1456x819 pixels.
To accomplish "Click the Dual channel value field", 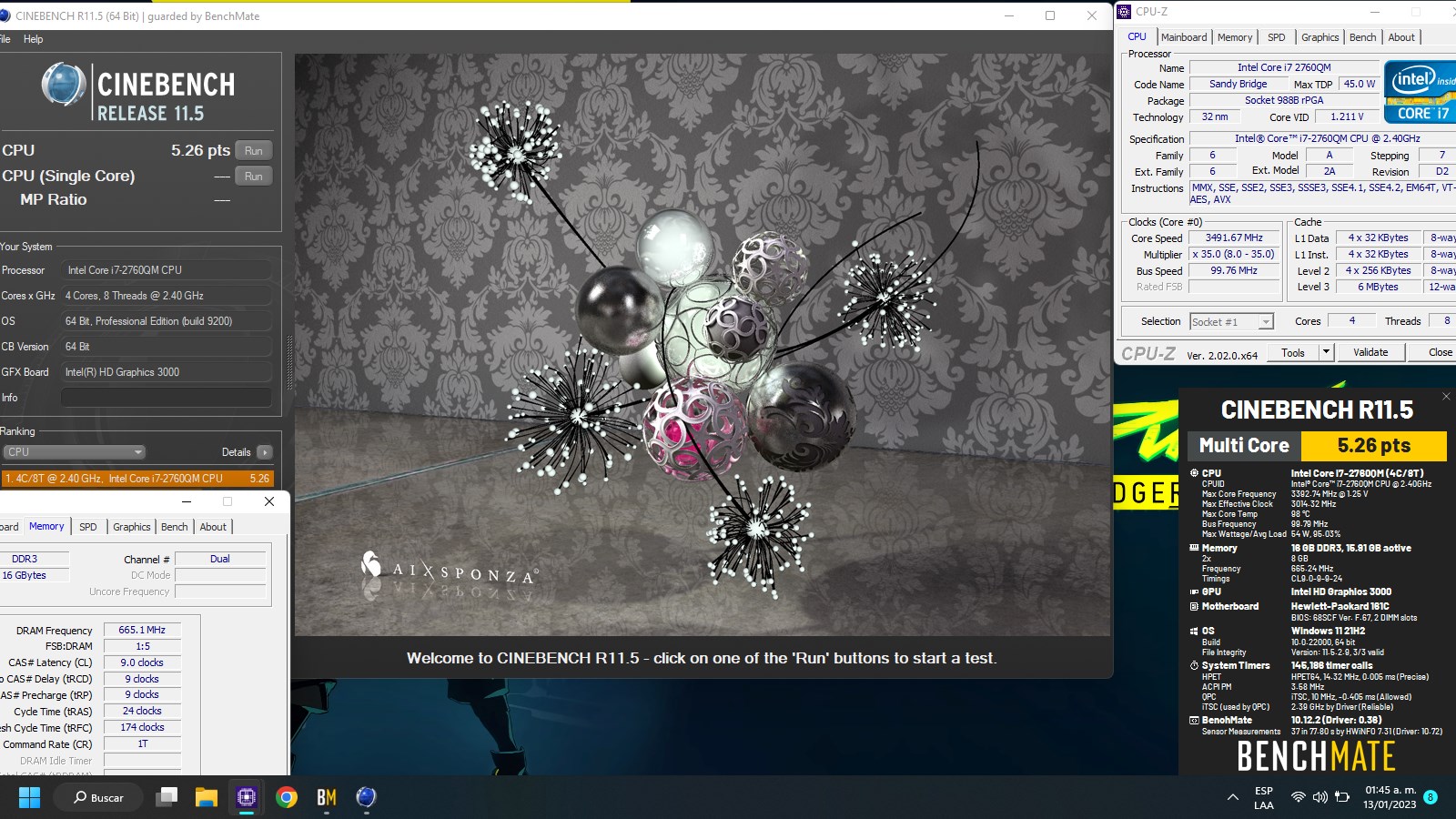I will (220, 559).
